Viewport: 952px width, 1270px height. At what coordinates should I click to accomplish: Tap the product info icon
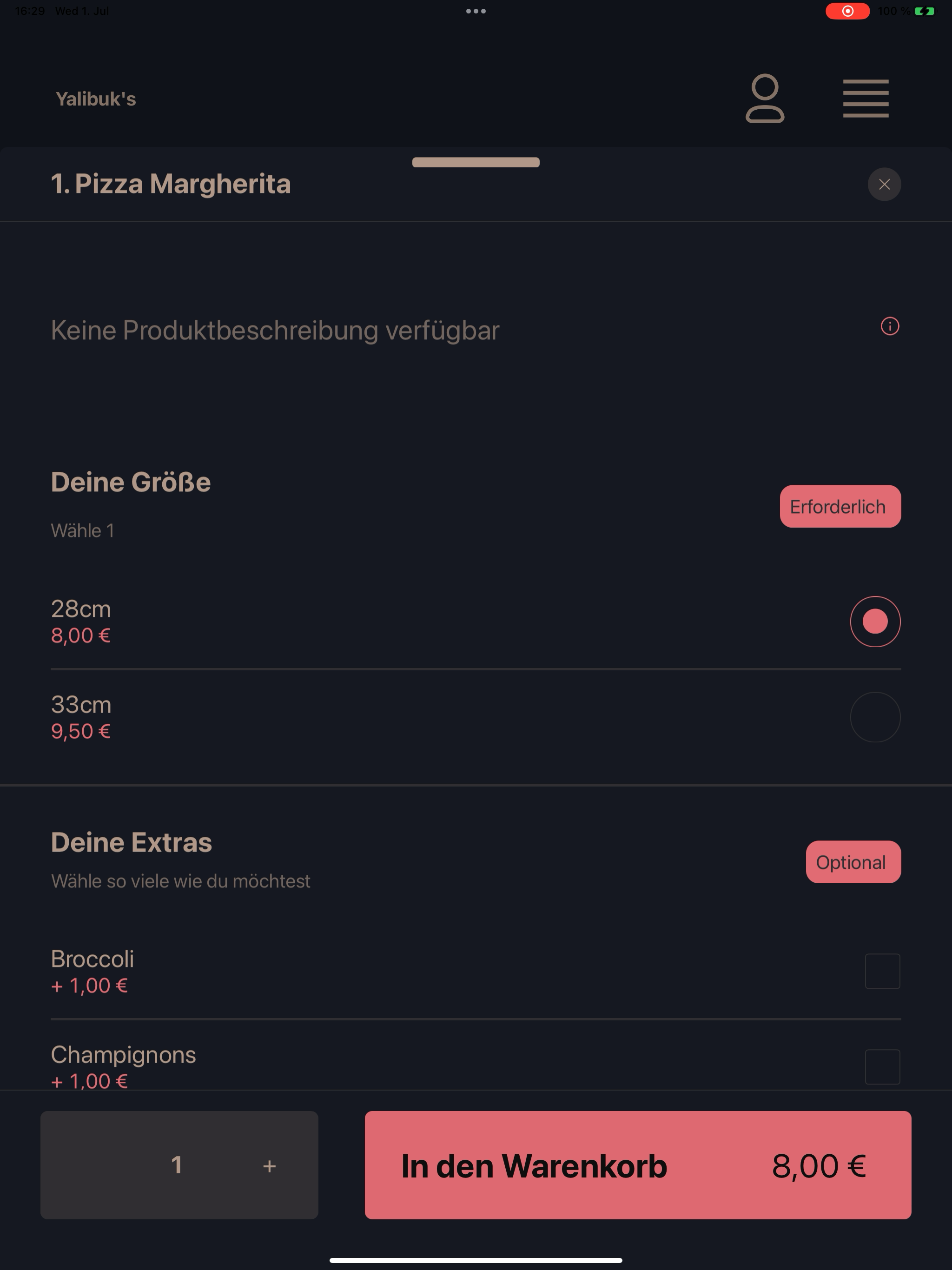[890, 326]
